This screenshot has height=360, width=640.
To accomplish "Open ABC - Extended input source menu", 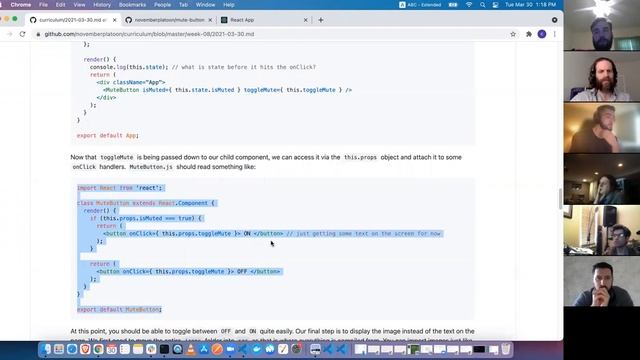I will coord(420,4).
